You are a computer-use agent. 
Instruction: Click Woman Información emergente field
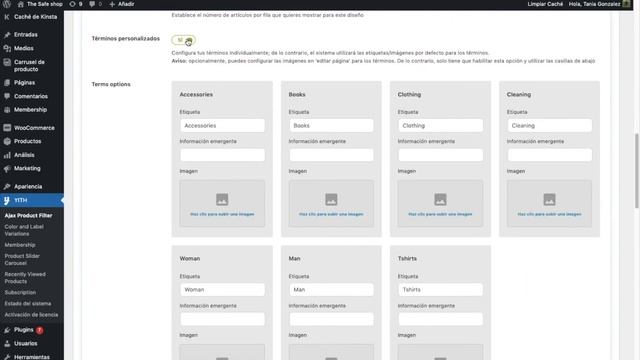coord(222,319)
